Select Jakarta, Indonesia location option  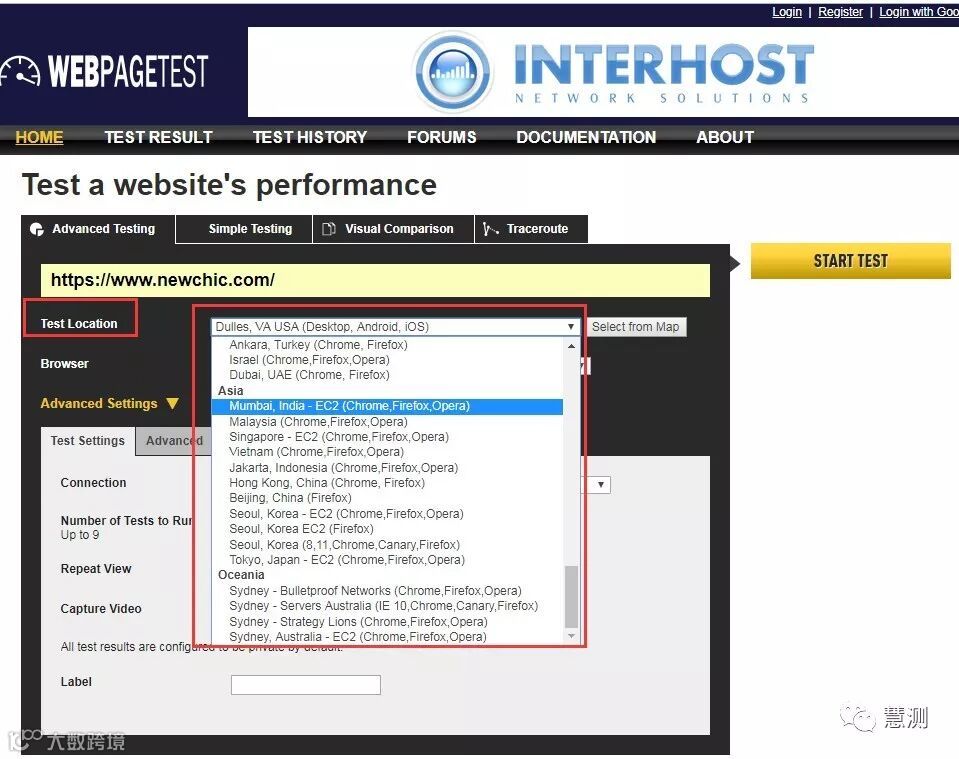point(387,467)
